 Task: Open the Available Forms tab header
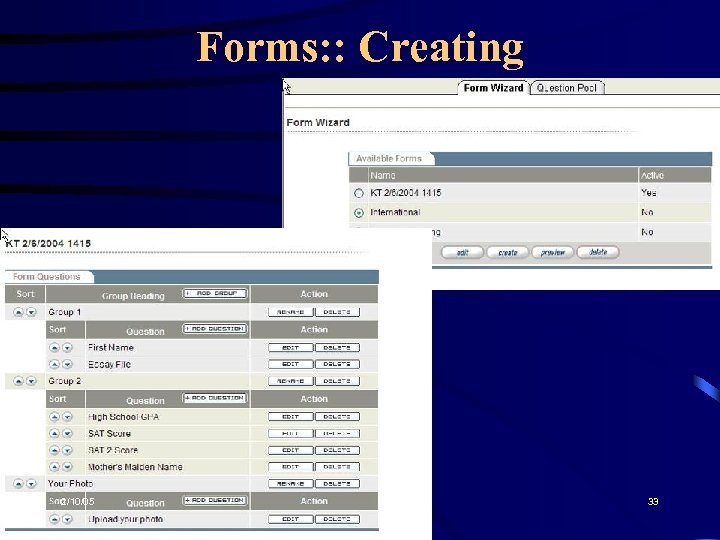point(389,158)
